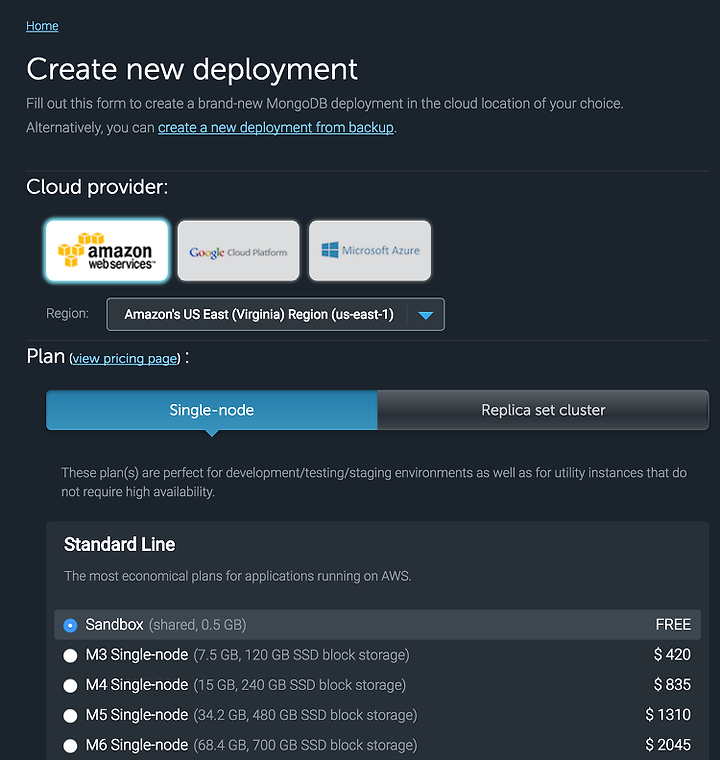Click the '(shared, 0.5 GB)' description
720x760 pixels.
[197, 625]
